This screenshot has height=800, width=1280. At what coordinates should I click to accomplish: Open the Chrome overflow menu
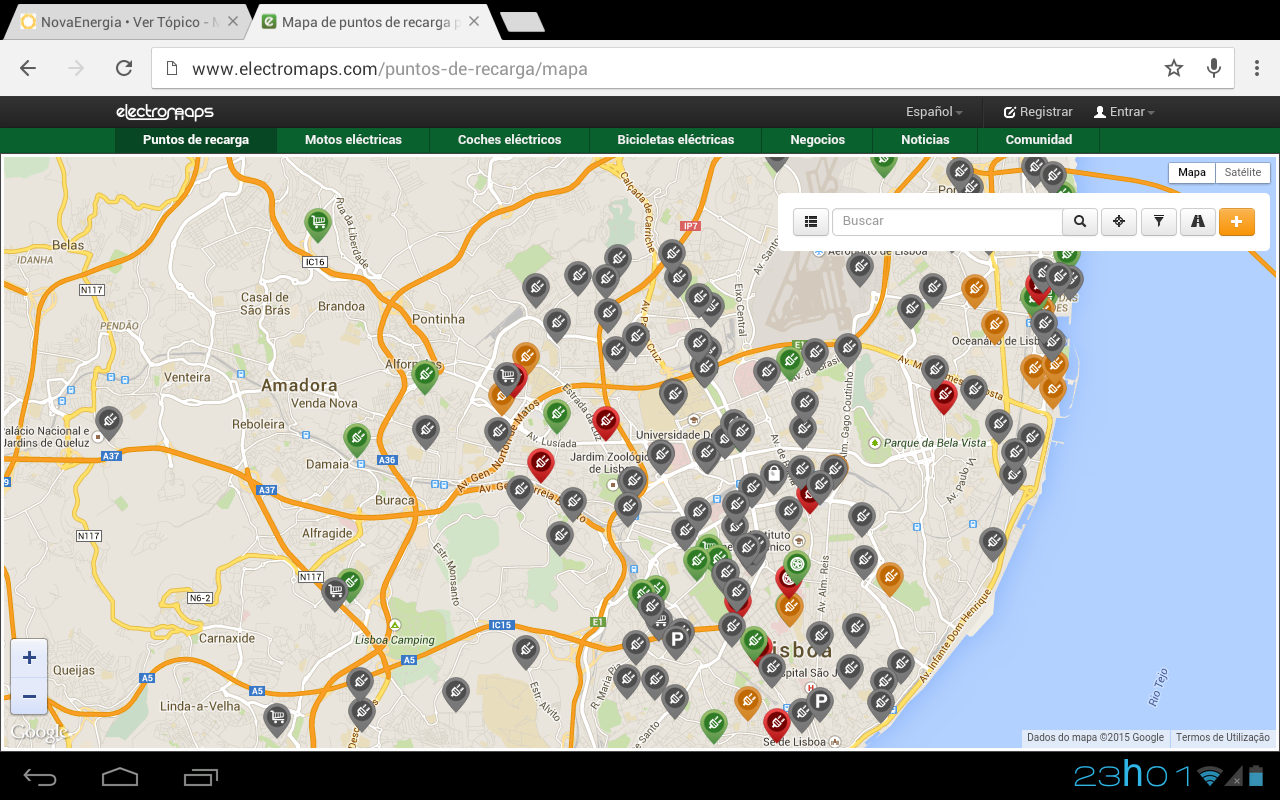click(1257, 68)
